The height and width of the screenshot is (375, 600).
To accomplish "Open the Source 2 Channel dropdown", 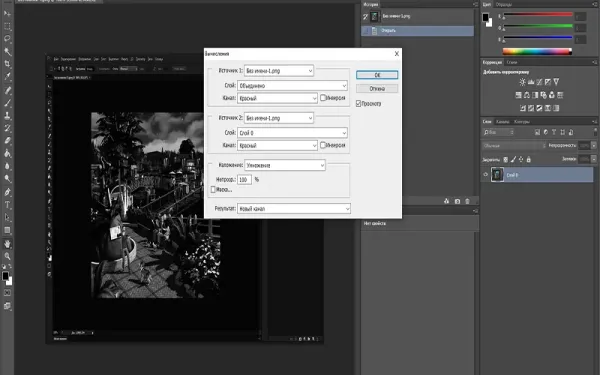I will click(277, 145).
